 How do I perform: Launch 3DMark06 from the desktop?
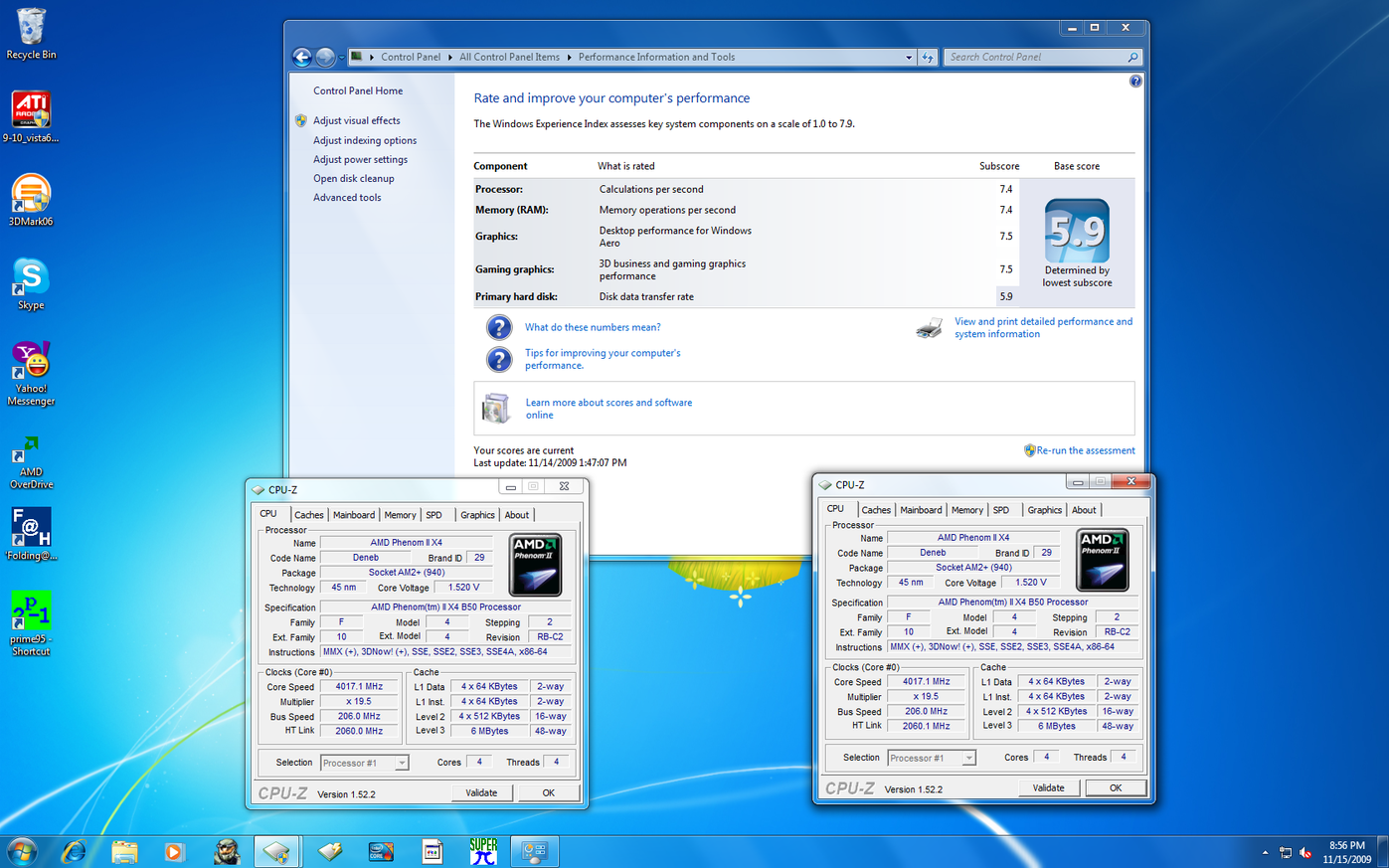[x=31, y=200]
